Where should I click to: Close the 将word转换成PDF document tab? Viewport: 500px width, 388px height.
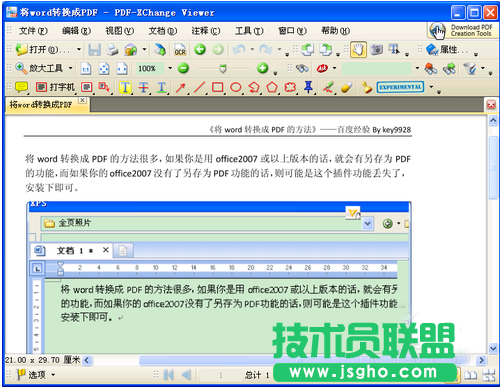82,100
